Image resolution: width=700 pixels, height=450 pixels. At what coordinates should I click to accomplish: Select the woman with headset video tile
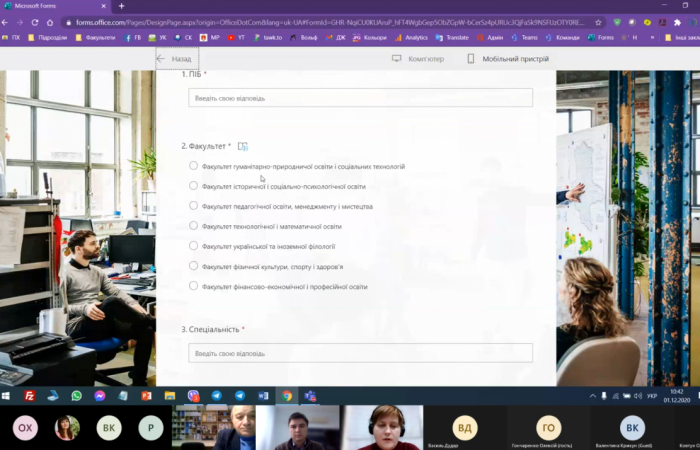382,427
